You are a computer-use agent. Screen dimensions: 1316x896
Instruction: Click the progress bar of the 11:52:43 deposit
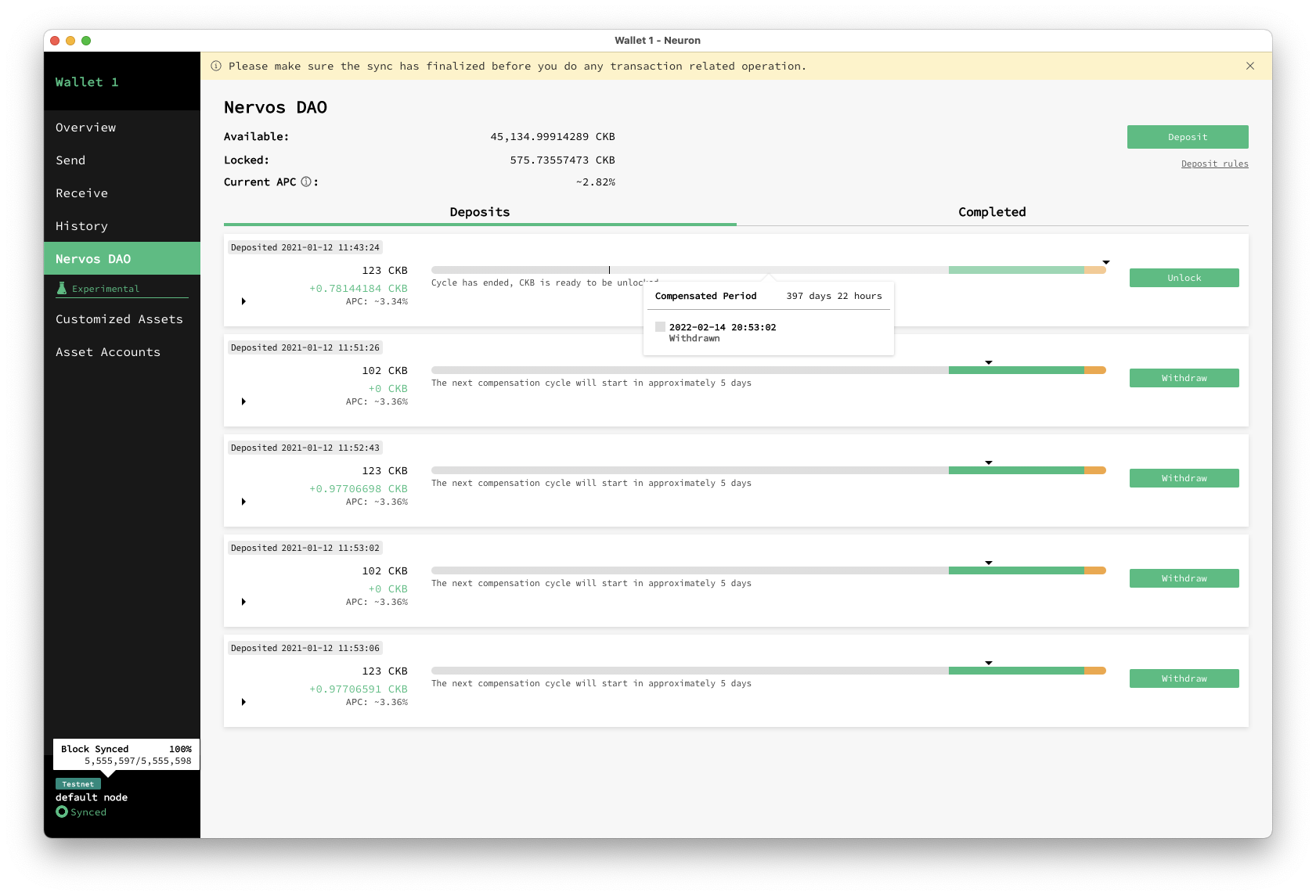click(x=767, y=470)
